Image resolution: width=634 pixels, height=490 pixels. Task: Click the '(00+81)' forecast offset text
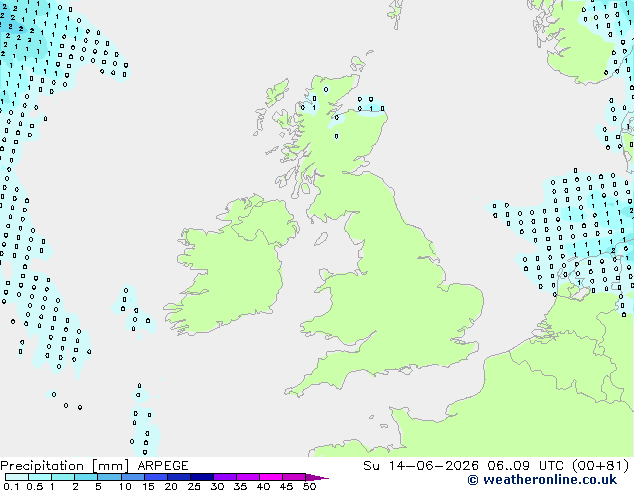[x=600, y=466]
